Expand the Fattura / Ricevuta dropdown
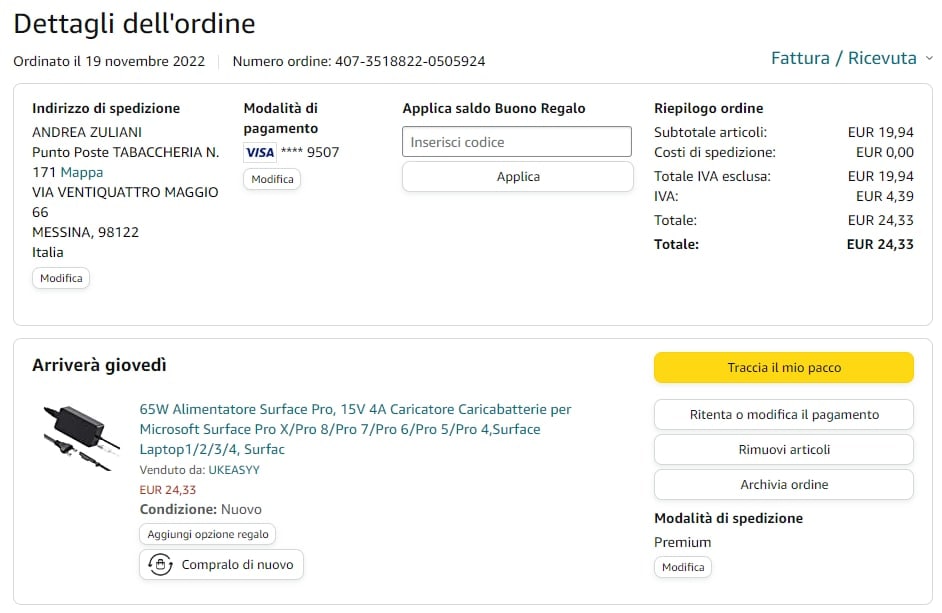 click(843, 58)
